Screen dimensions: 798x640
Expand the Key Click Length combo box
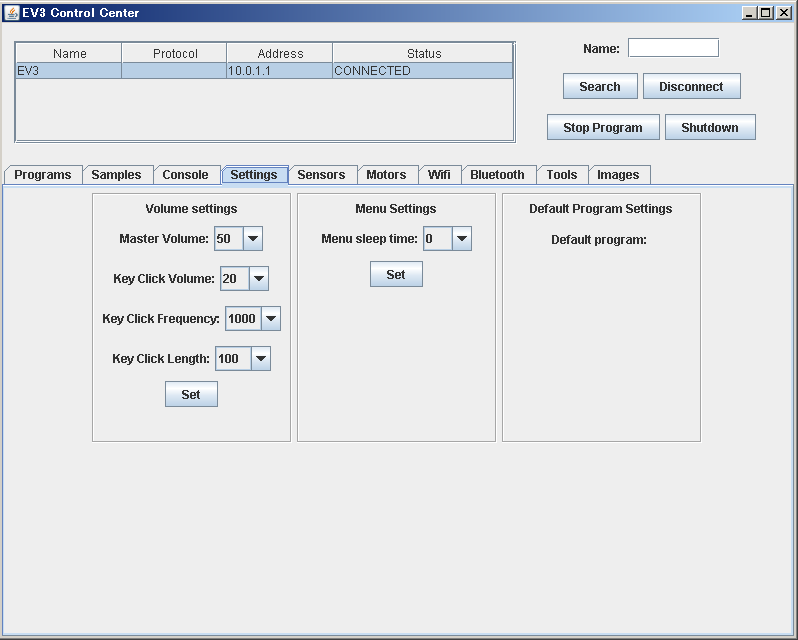(261, 359)
